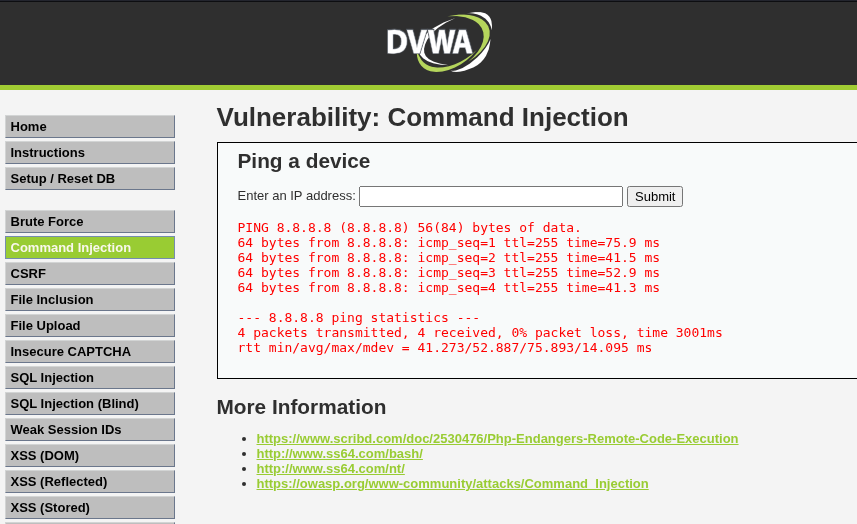Focus the IP address input field
This screenshot has height=524, width=857.
click(491, 196)
